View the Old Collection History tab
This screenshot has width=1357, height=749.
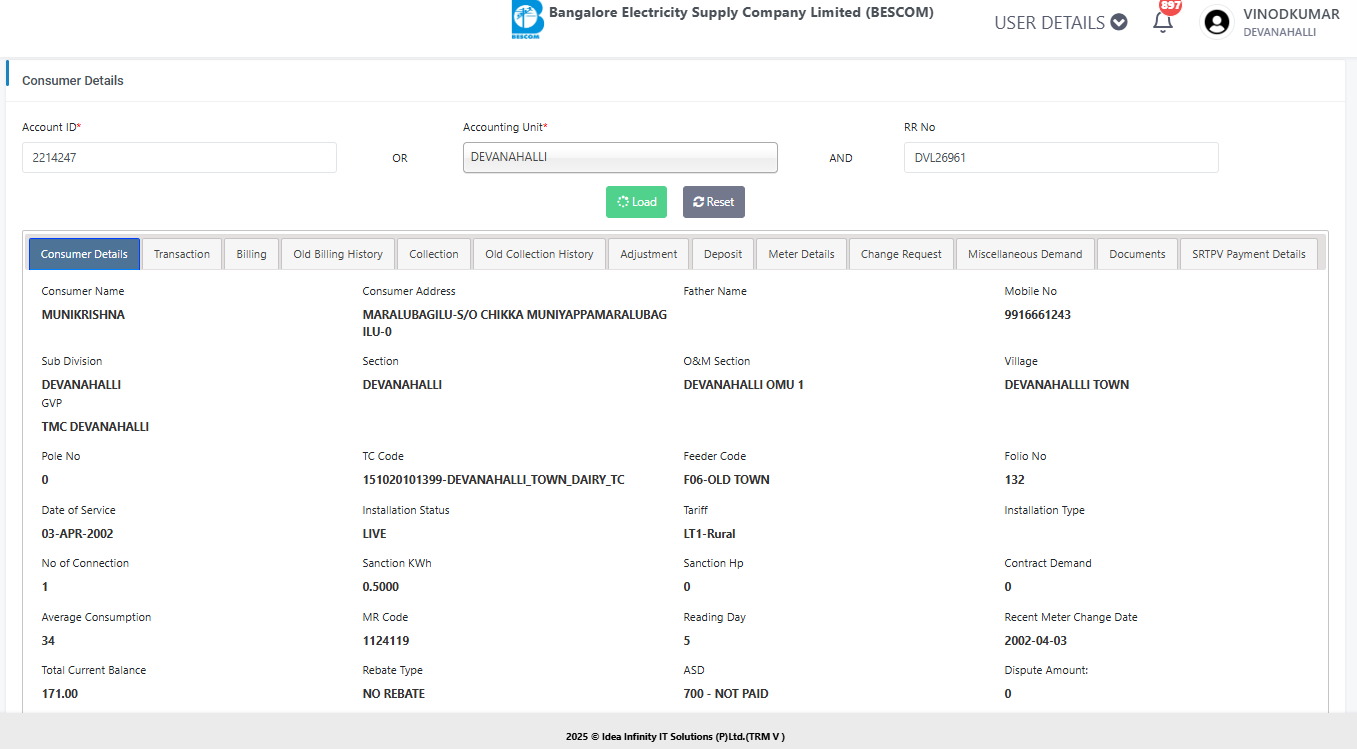pos(539,254)
